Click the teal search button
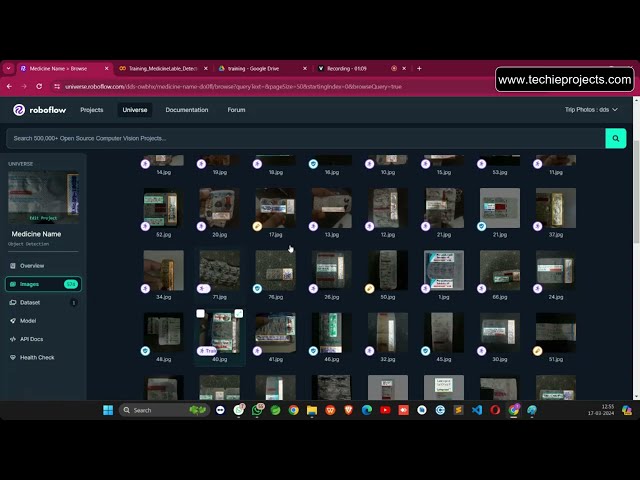The width and height of the screenshot is (640, 480). point(616,138)
